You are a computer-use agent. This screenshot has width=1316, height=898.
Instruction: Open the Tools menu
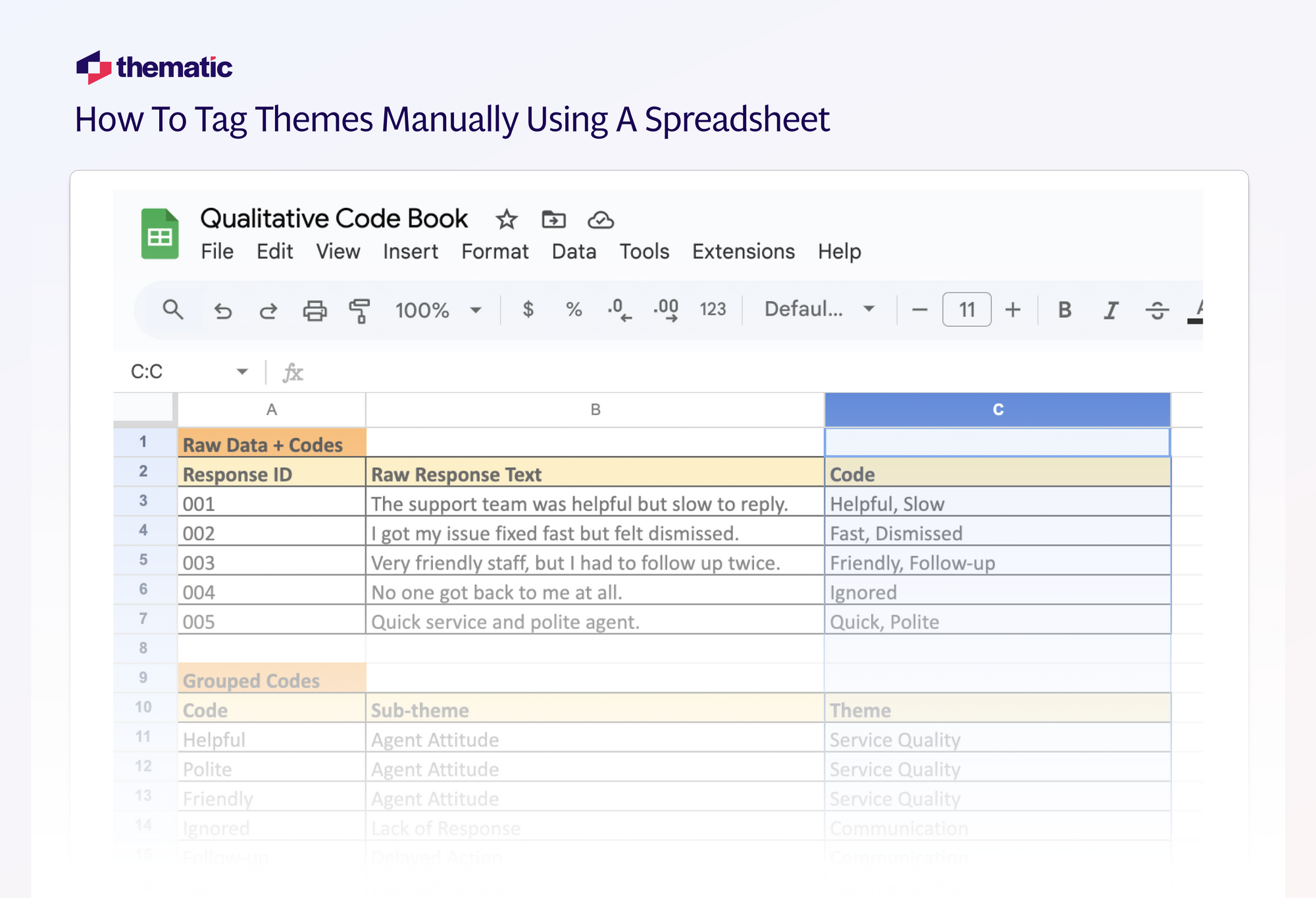pos(644,251)
